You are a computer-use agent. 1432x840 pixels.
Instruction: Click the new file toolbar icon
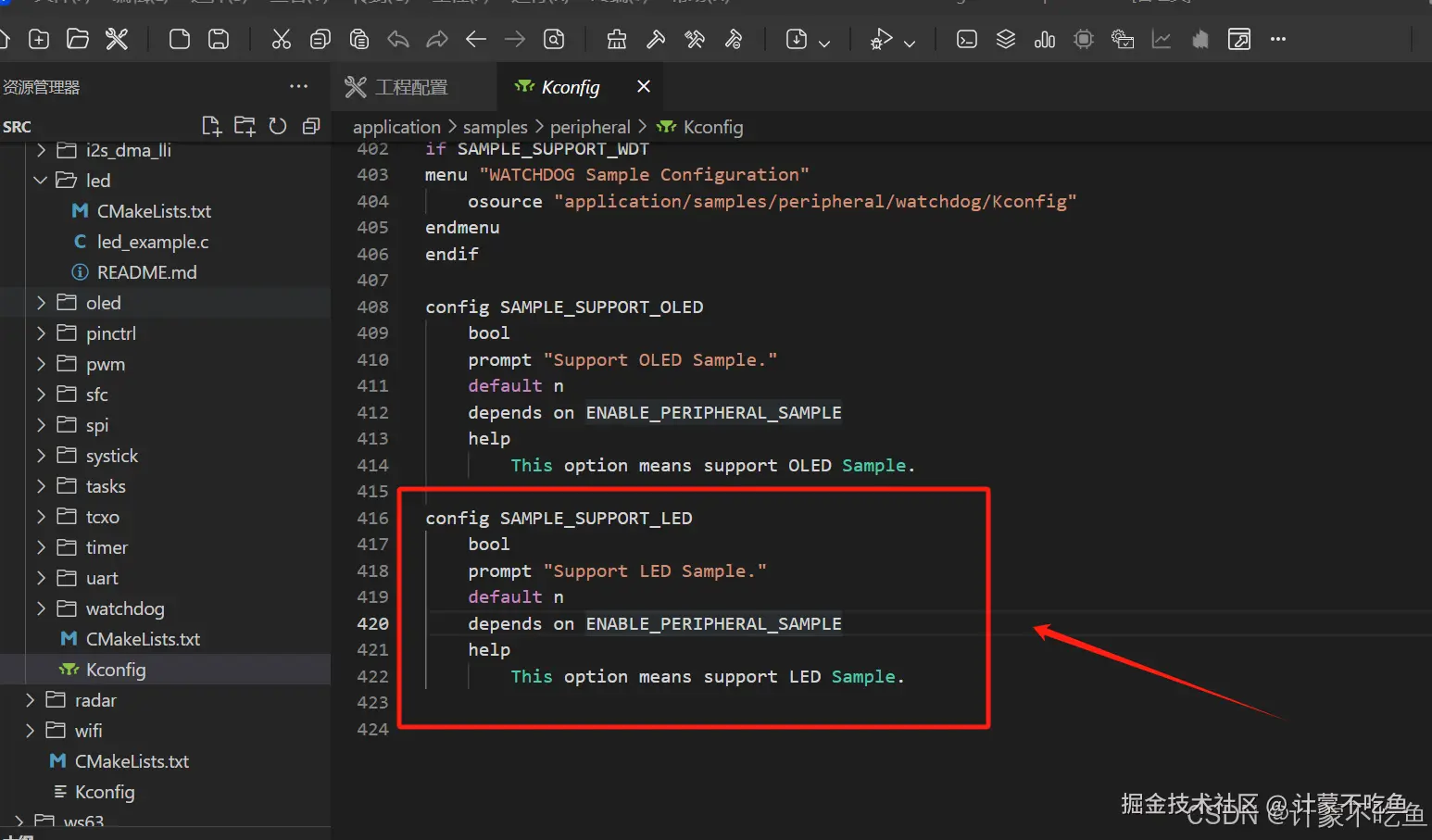coord(180,39)
